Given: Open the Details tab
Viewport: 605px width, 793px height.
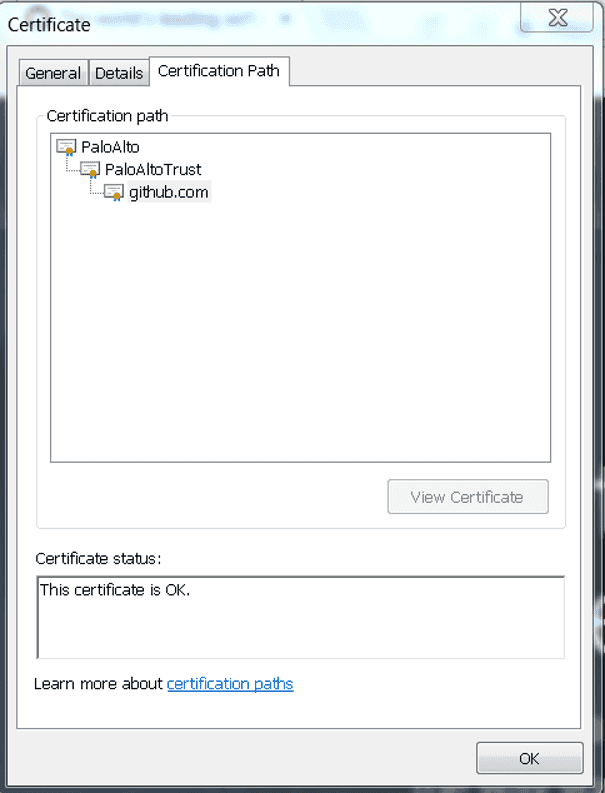Looking at the screenshot, I should 119,73.
